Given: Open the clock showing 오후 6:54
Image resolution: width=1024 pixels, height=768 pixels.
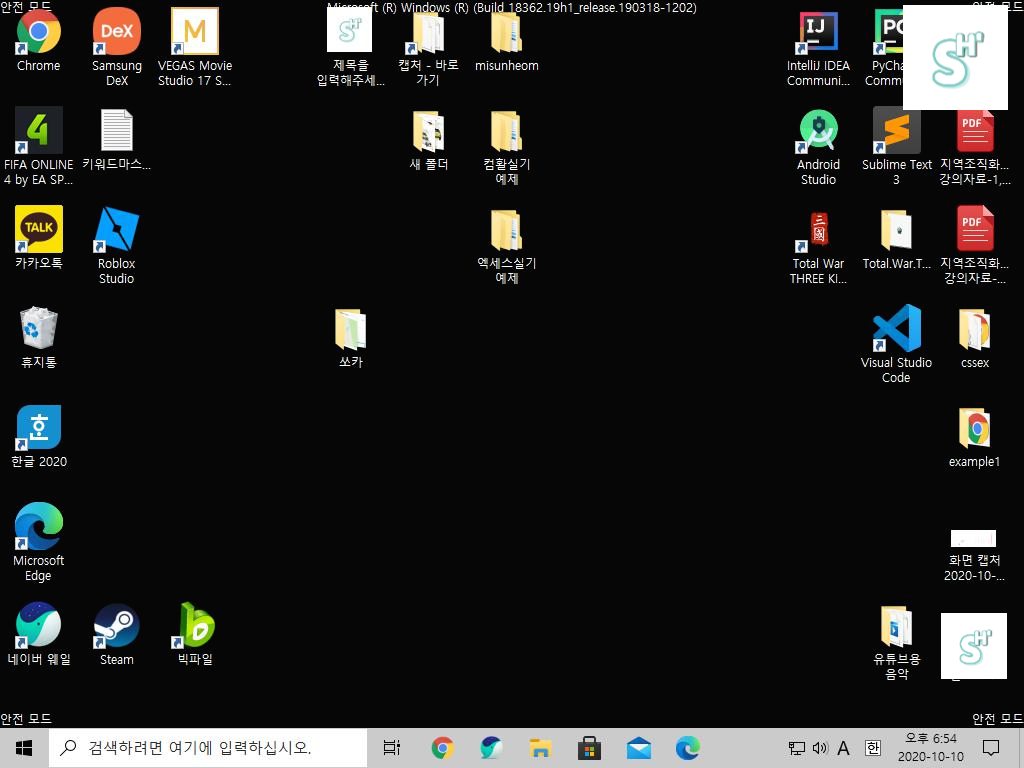Looking at the screenshot, I should point(931,748).
